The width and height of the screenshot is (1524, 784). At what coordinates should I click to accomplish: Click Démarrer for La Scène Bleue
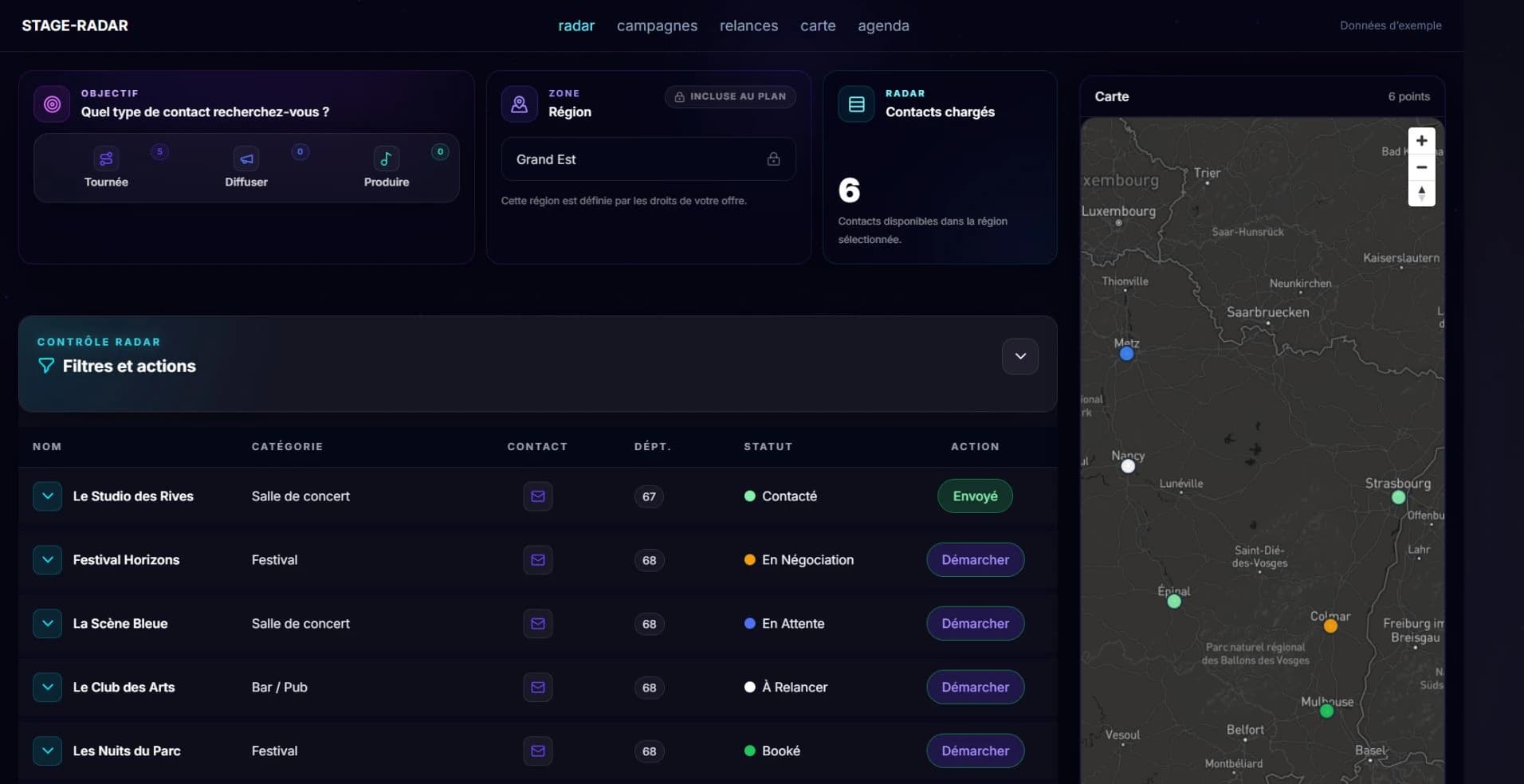(x=975, y=624)
